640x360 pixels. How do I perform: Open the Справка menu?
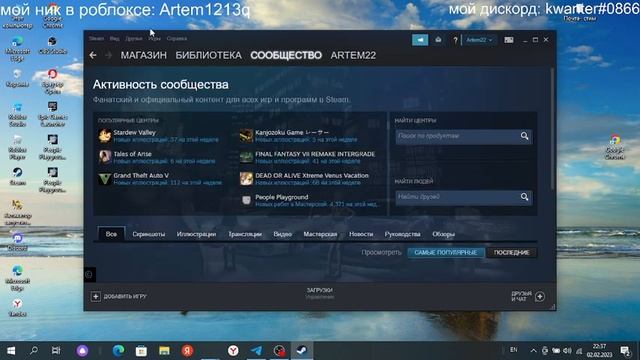pos(177,38)
